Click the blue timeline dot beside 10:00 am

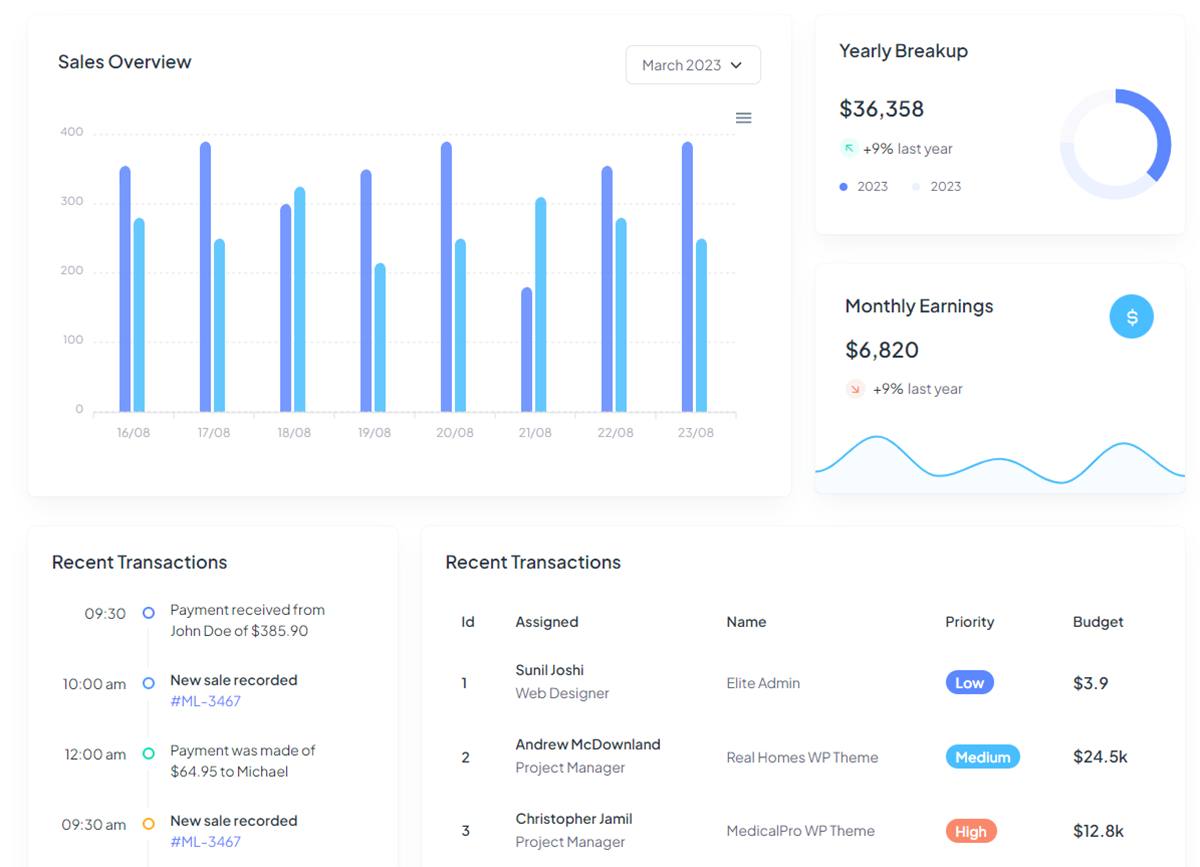pos(148,683)
